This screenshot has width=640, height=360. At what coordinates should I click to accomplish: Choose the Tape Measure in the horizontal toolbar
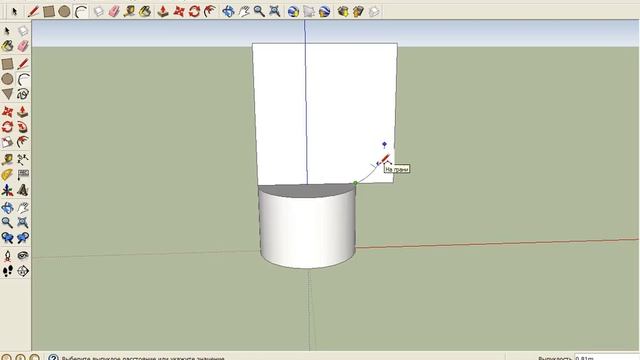tap(129, 11)
